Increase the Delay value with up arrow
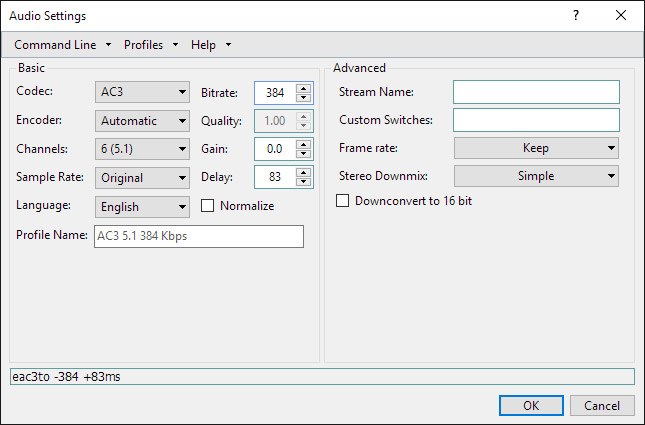This screenshot has width=645, height=425. pos(304,172)
